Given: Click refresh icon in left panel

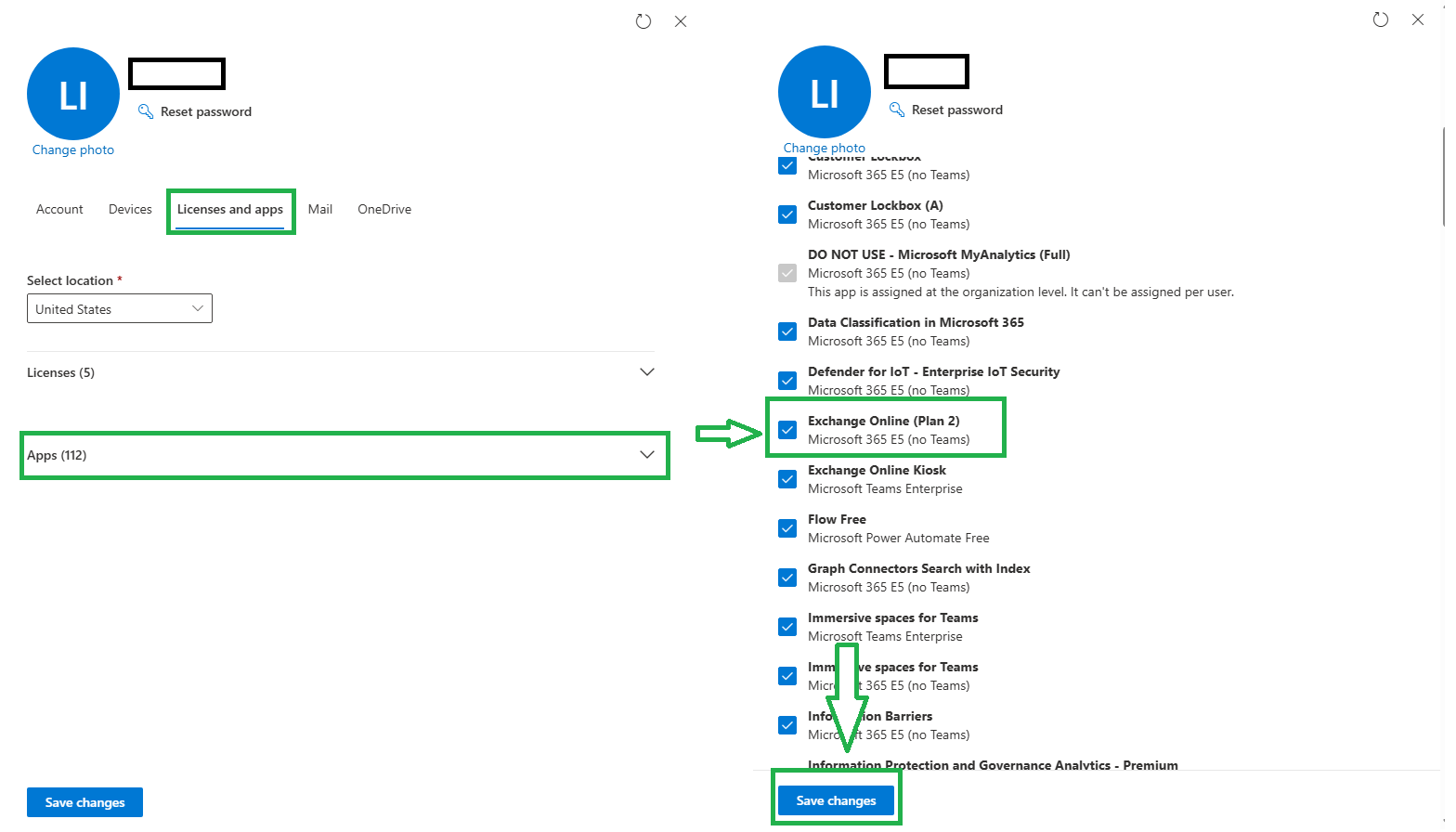Looking at the screenshot, I should click(643, 21).
